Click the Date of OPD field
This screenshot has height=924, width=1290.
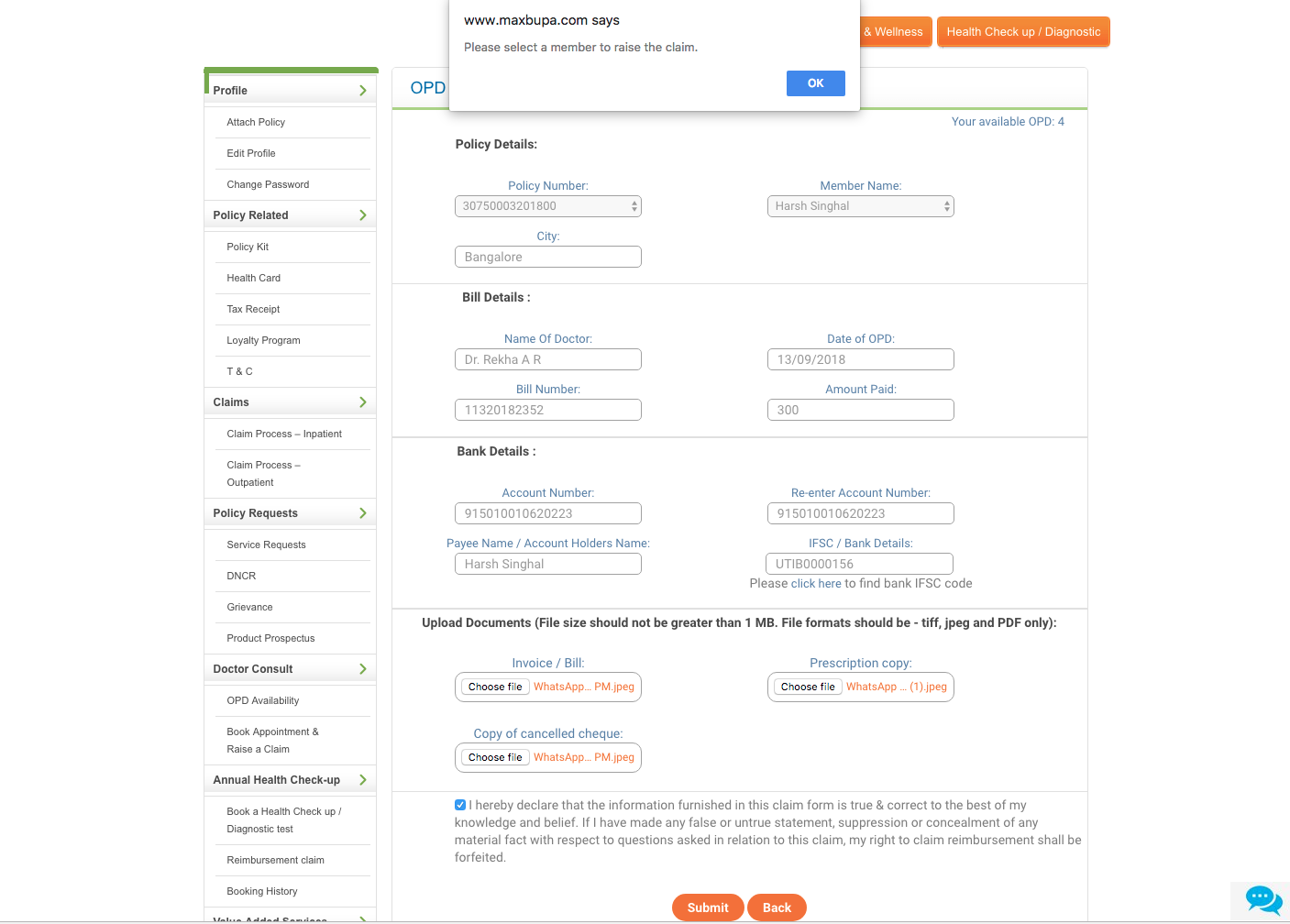pyautogui.click(x=861, y=359)
